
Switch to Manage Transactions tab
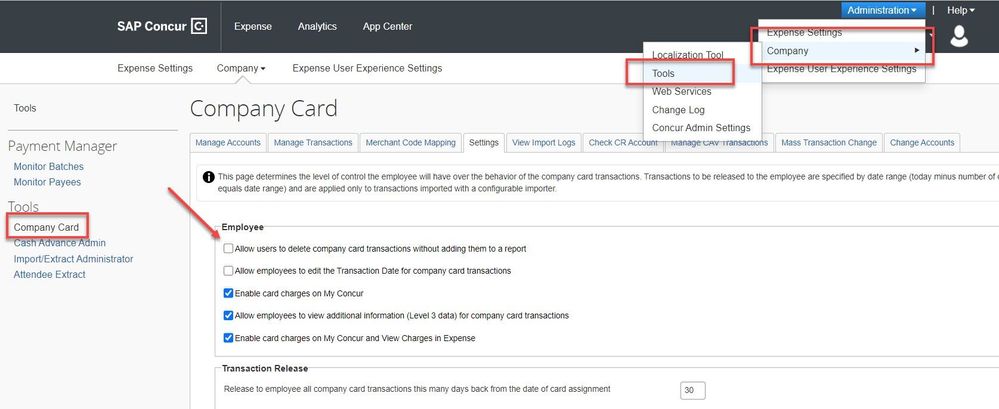[313, 143]
